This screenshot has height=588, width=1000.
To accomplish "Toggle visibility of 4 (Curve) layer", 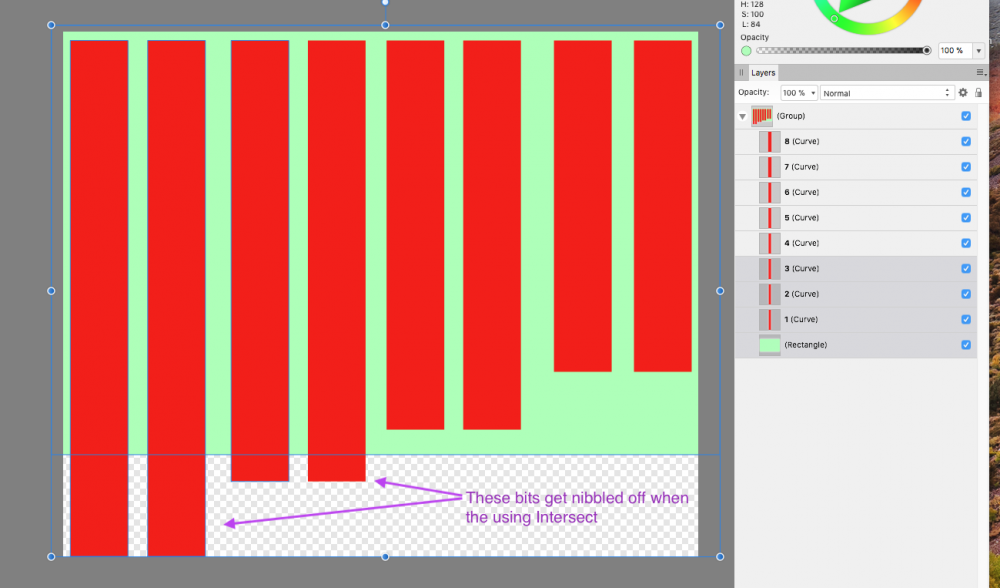I will [966, 243].
